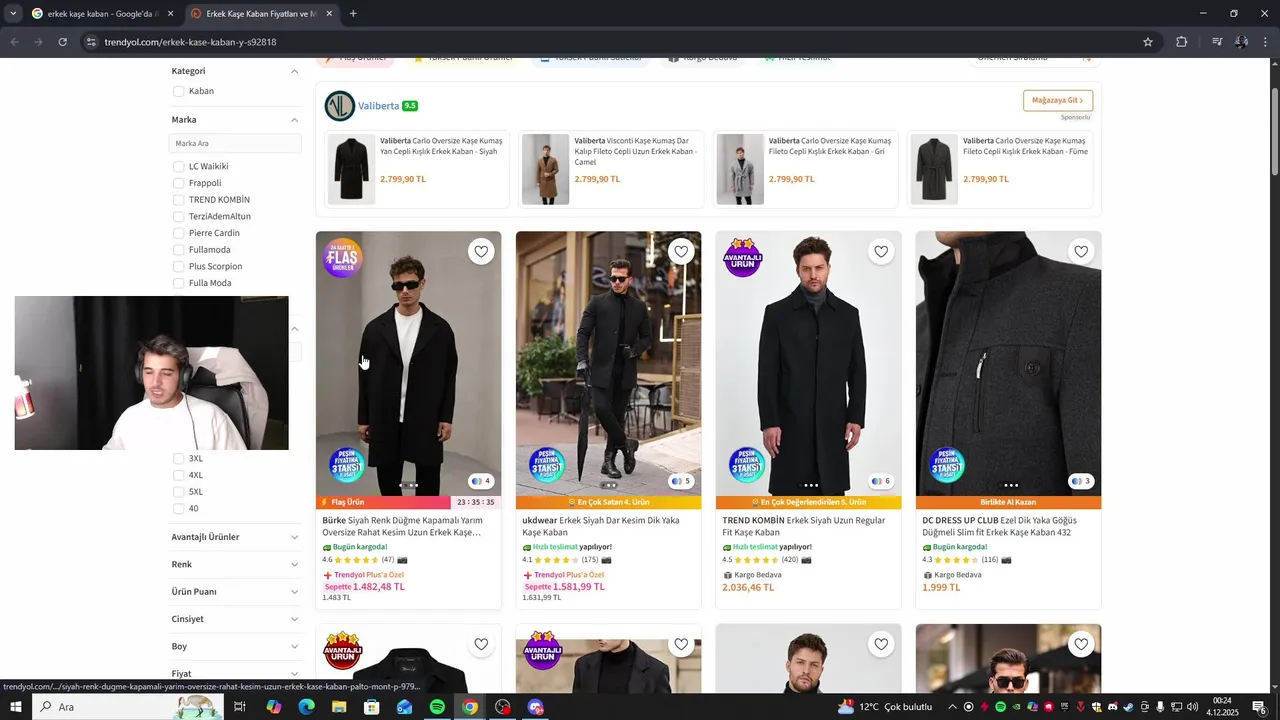Viewport: 1280px width, 720px height.
Task: Launch Microsoft Edge from the taskbar
Action: tap(306, 707)
